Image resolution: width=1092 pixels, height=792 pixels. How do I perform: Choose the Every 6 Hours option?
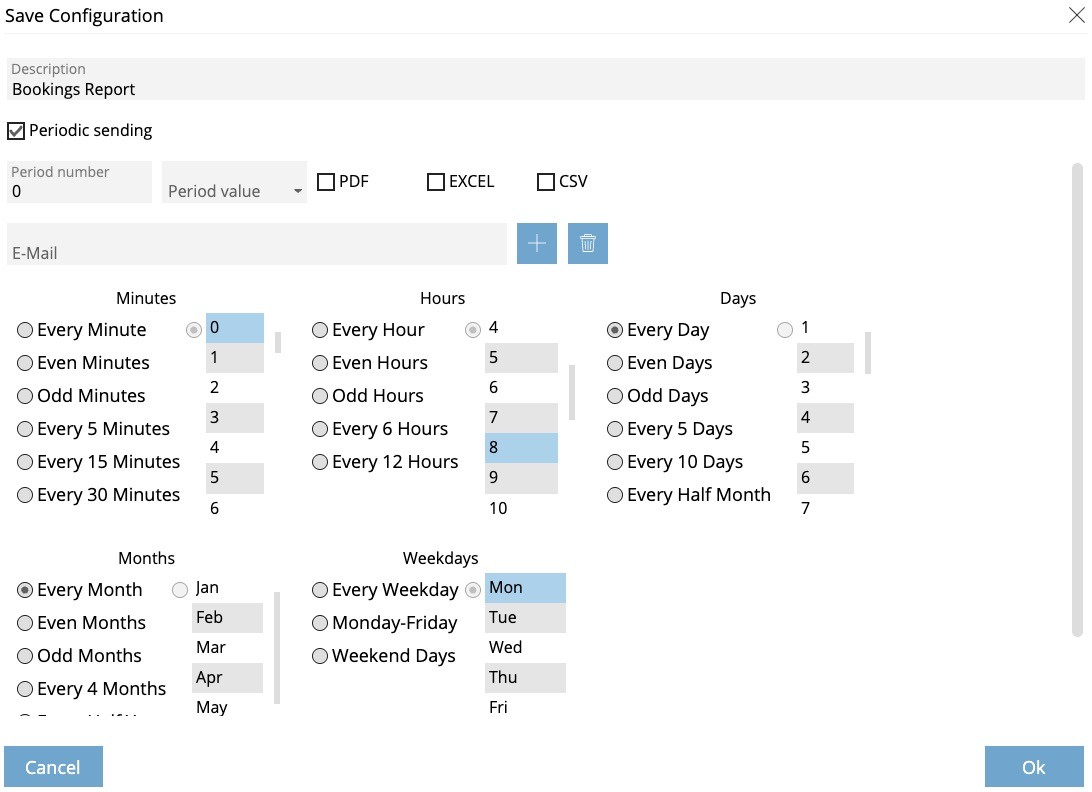pyautogui.click(x=321, y=429)
